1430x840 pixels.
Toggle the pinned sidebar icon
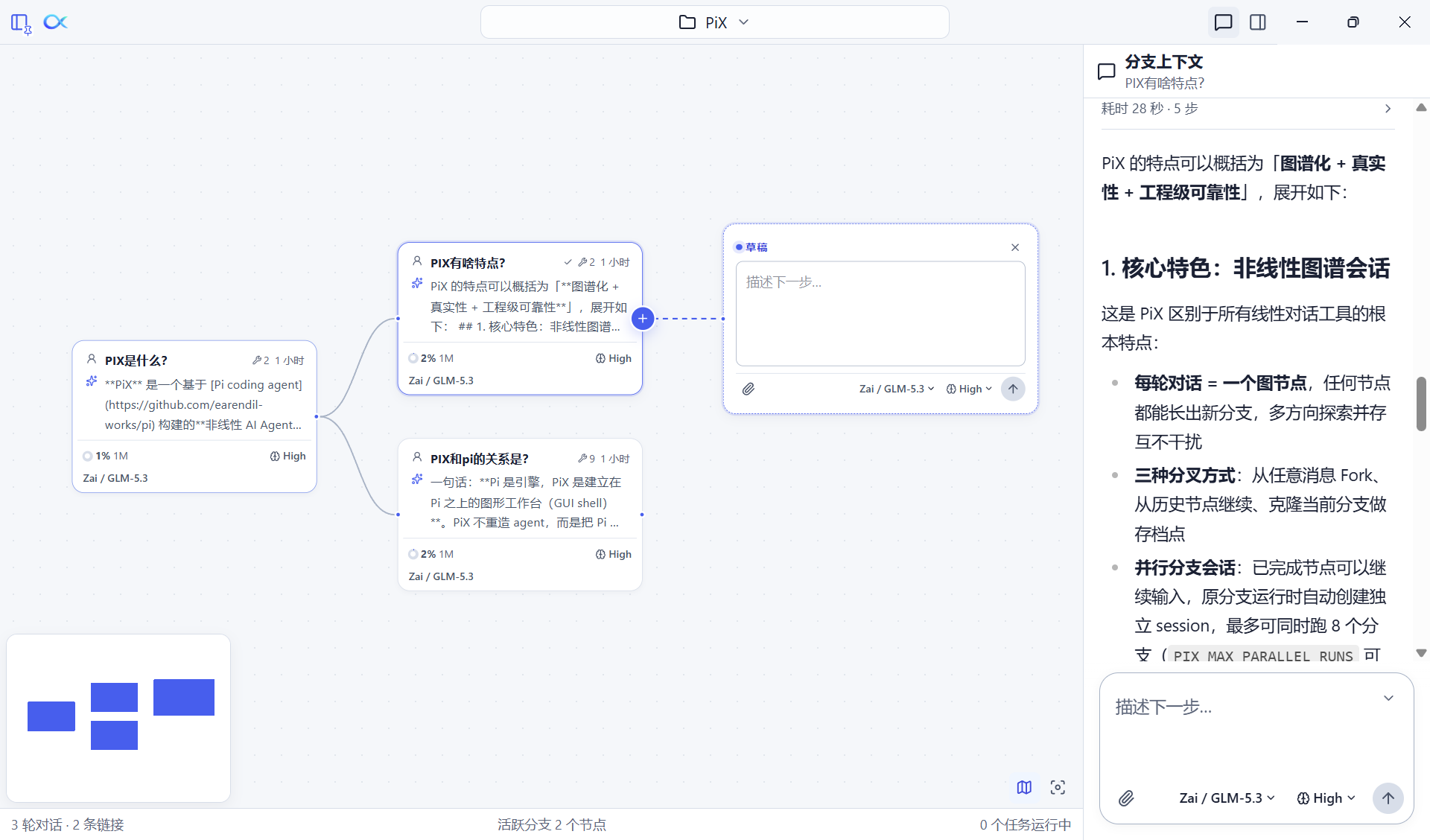click(x=21, y=23)
